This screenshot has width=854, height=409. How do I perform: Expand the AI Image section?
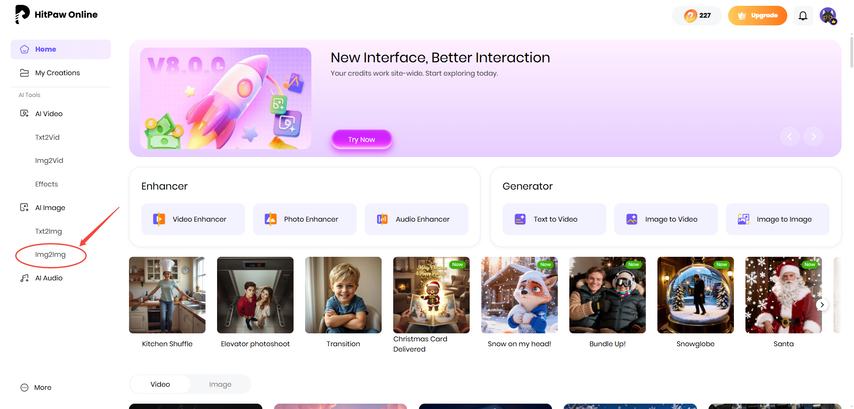(x=49, y=207)
